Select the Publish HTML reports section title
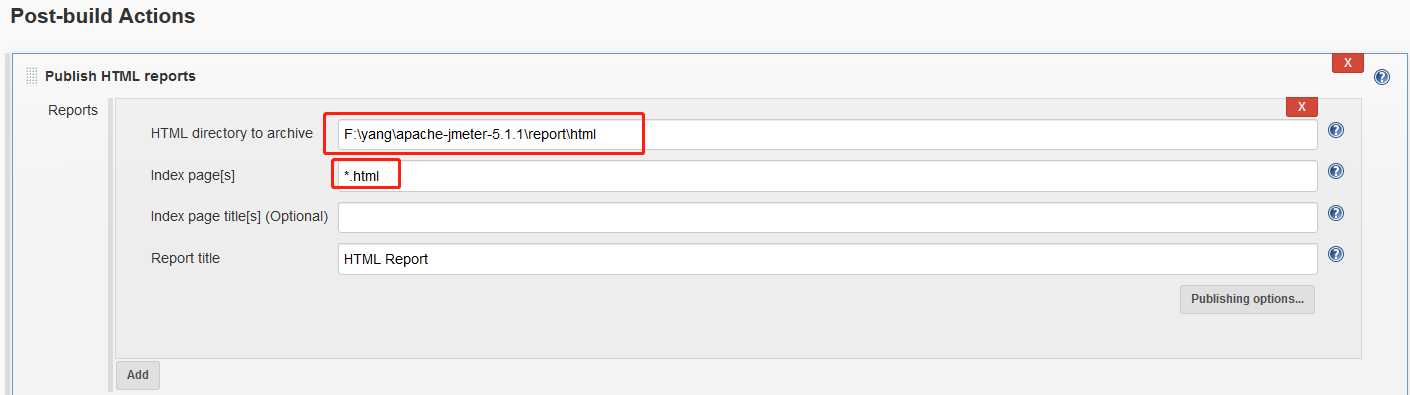The image size is (1410, 395). [120, 76]
